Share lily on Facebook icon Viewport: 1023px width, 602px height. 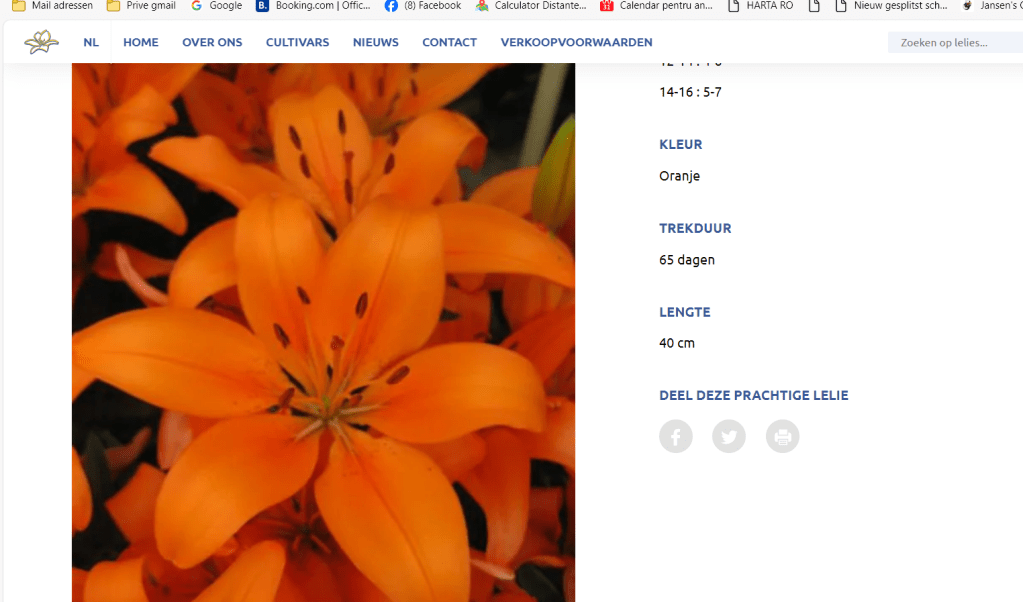click(676, 437)
